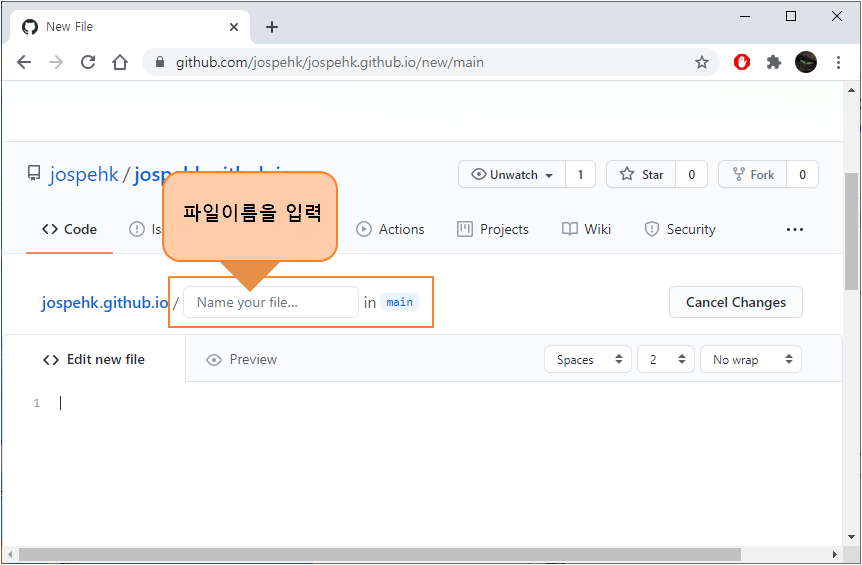Click the fork count 0

[x=803, y=174]
